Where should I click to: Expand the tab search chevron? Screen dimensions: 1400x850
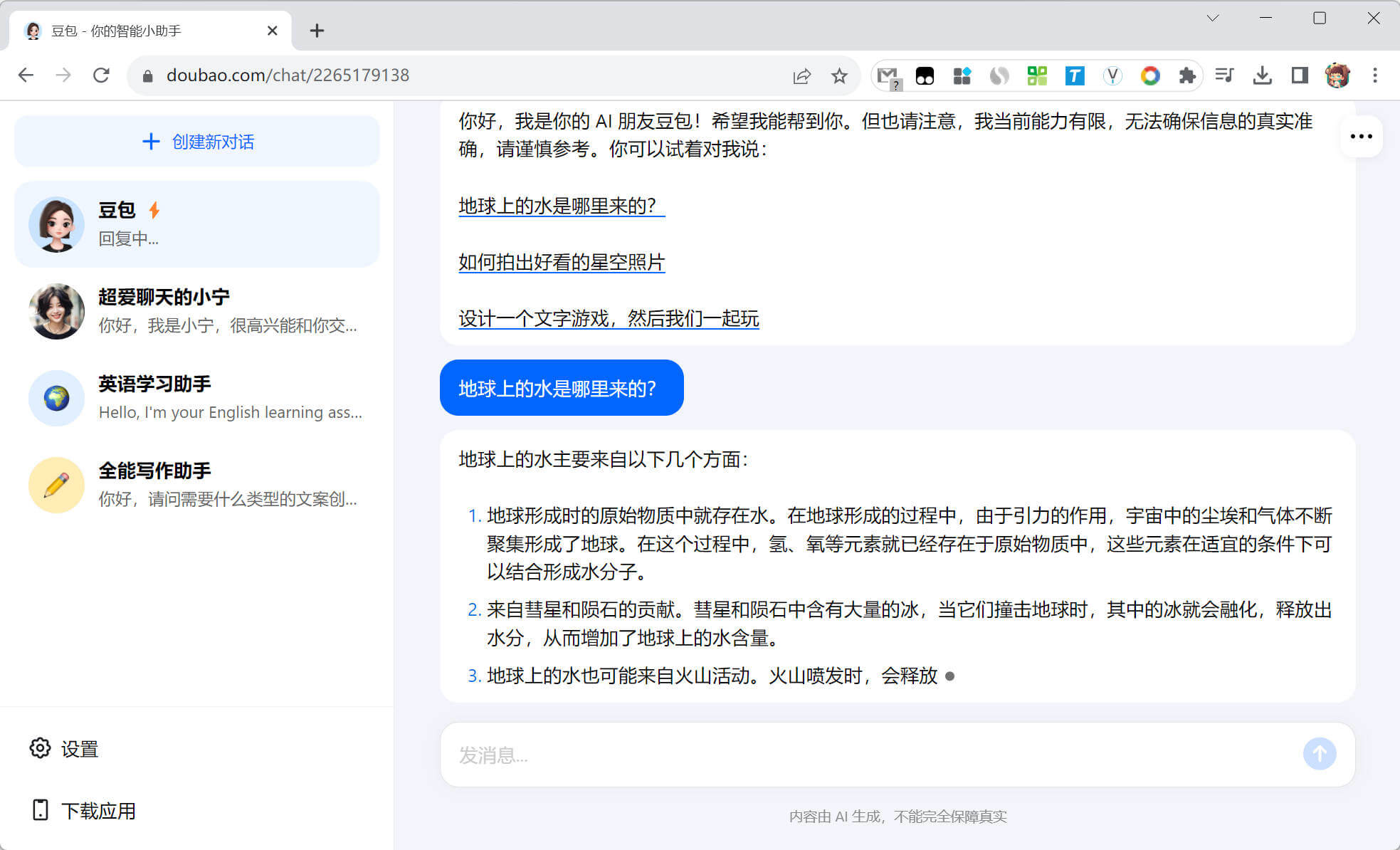tap(1212, 19)
